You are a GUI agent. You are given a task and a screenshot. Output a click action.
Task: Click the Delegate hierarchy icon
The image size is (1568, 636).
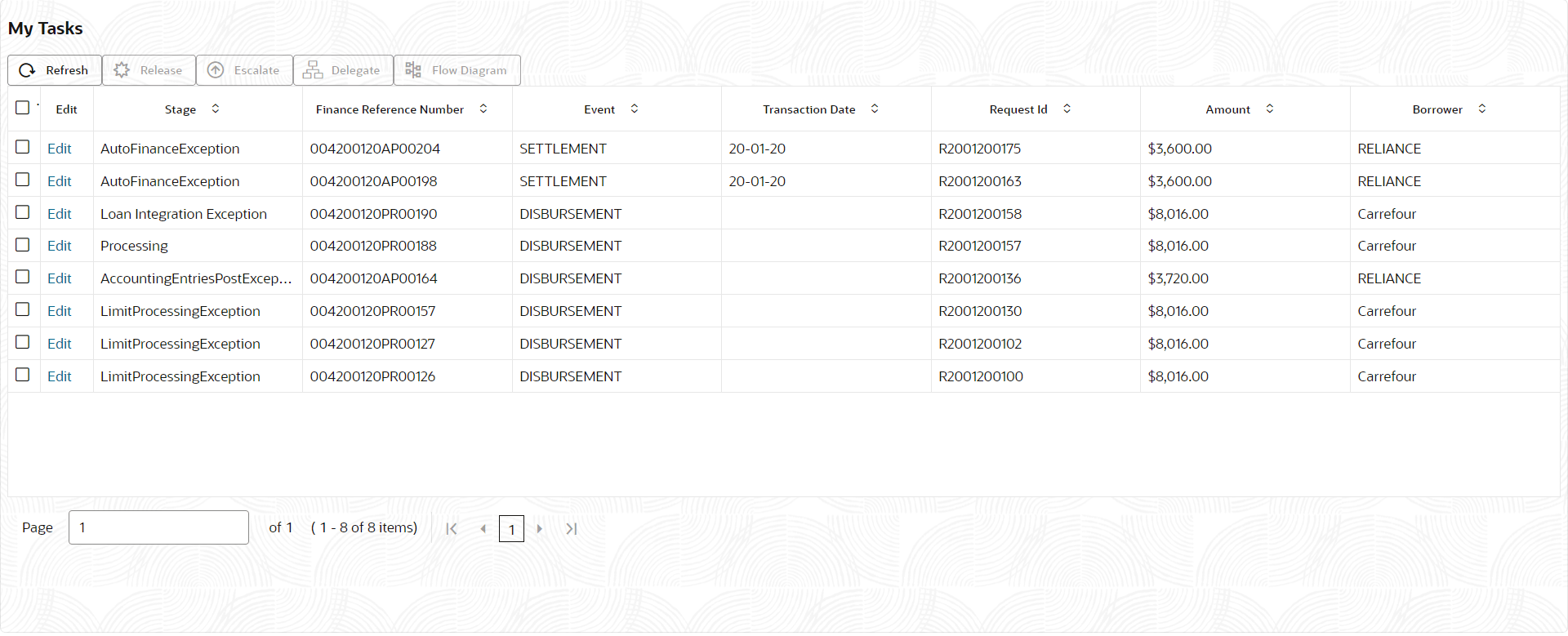point(313,70)
